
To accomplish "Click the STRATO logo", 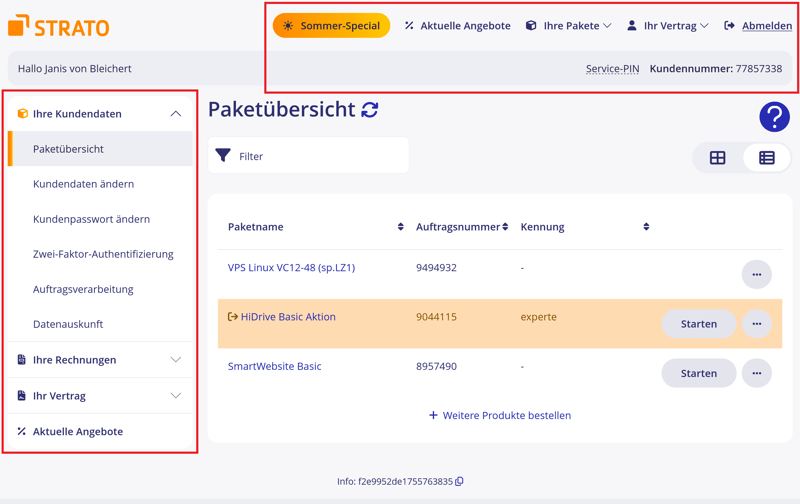I will (59, 26).
